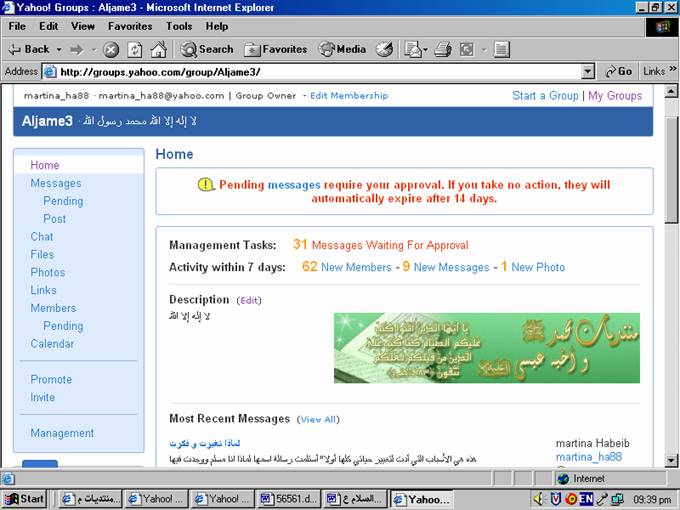Screen dimensions: 680x510
Task: Open the Tools menu
Action: [x=179, y=26]
